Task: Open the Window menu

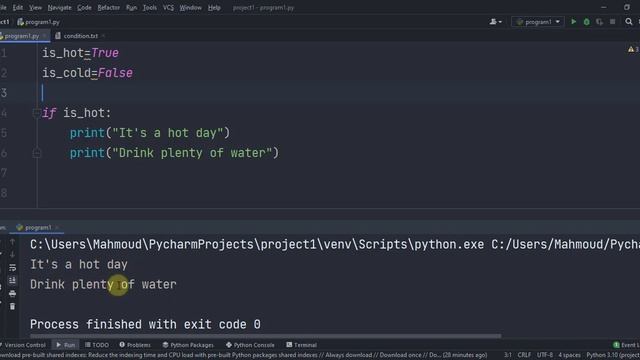Action: point(191,7)
